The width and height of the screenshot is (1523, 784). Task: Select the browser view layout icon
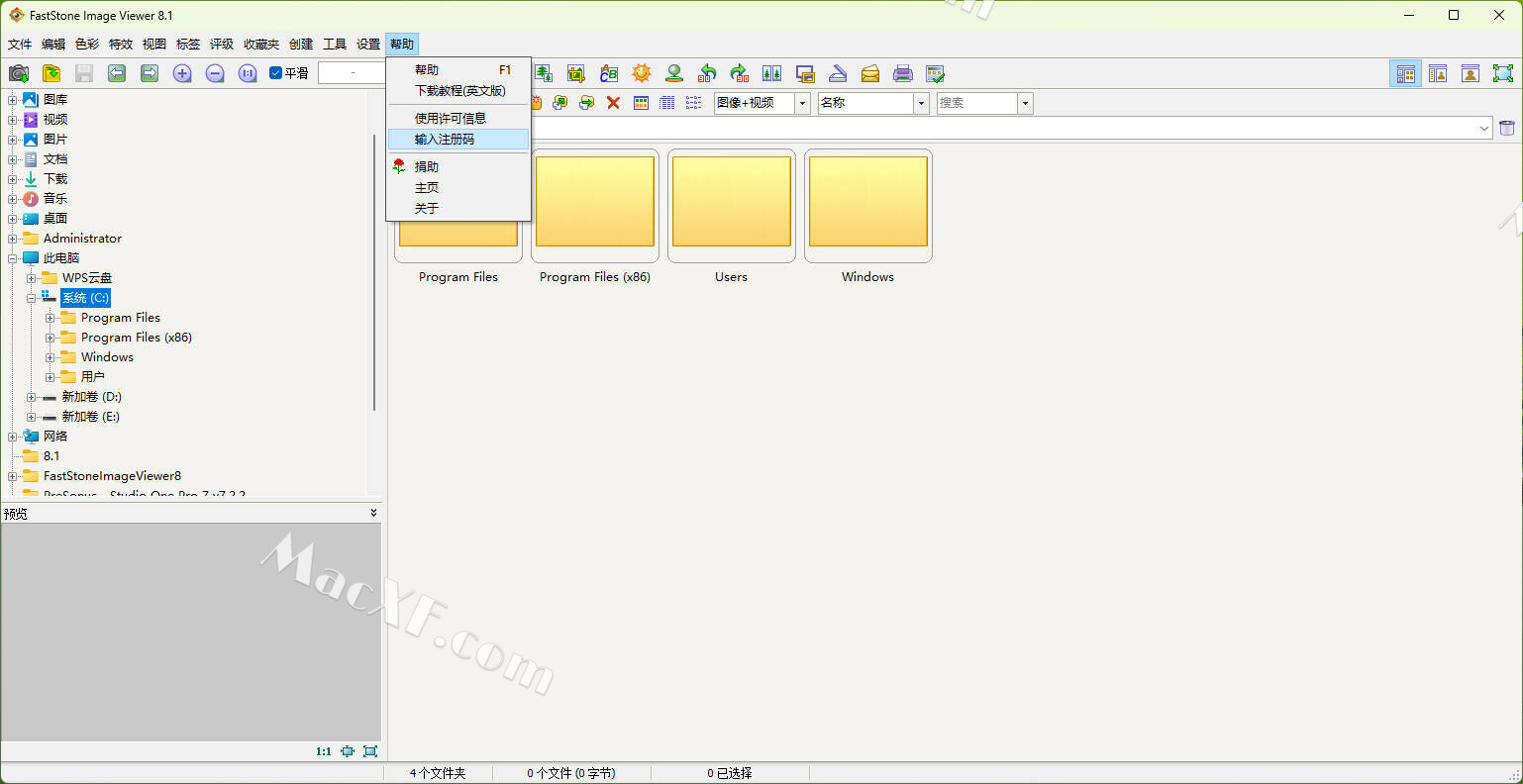1405,73
